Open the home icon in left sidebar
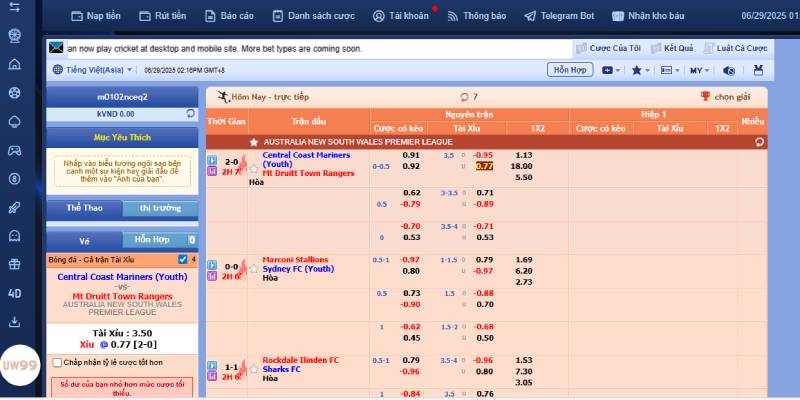The image size is (800, 400). click(x=15, y=64)
